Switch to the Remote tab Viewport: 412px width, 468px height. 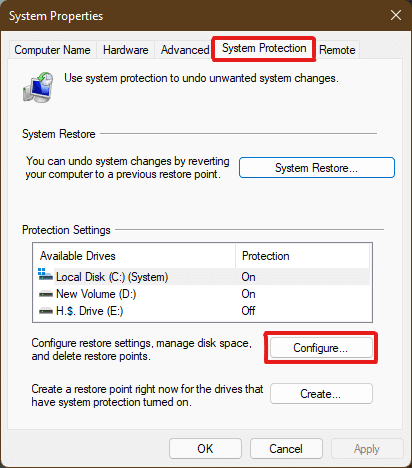(337, 50)
